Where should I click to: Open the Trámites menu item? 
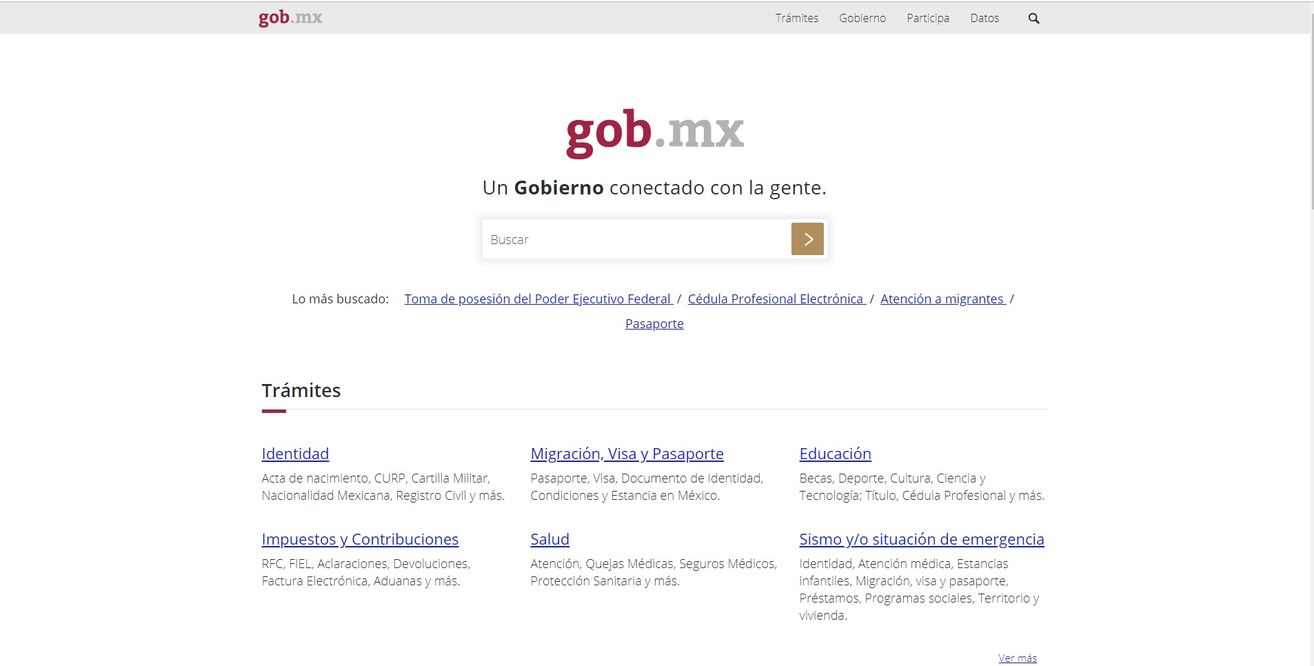tap(796, 18)
